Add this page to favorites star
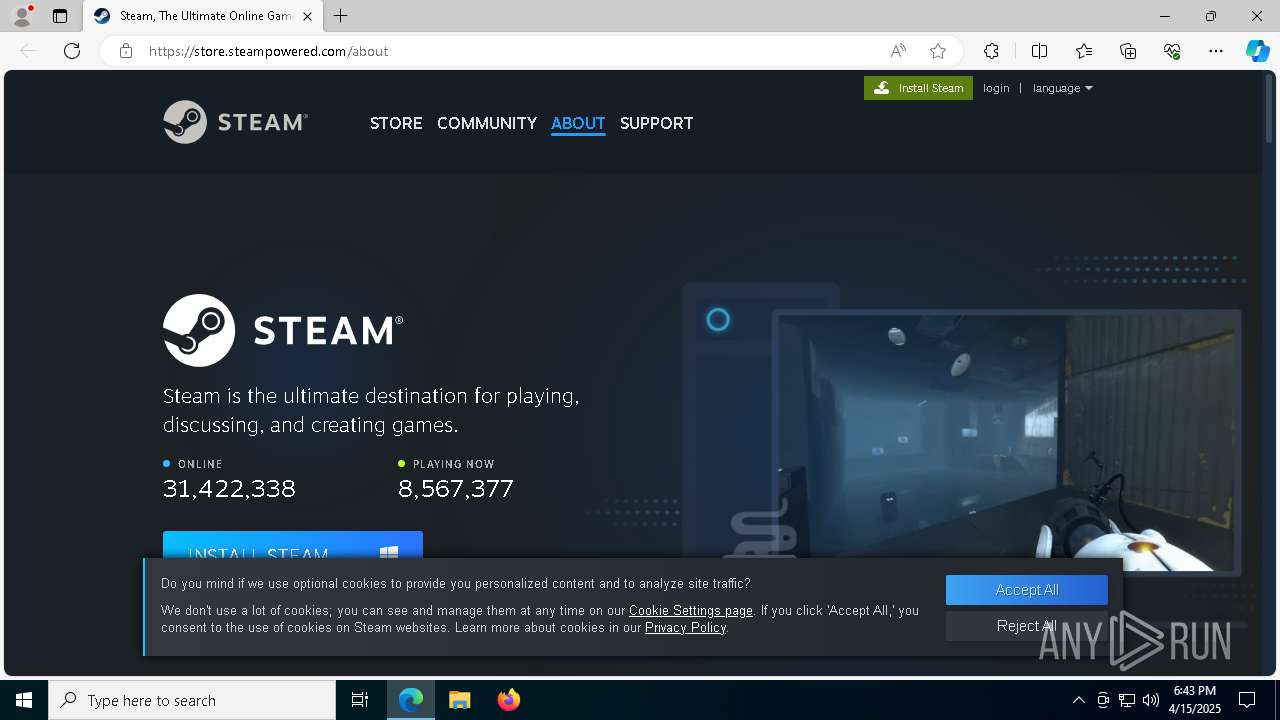This screenshot has width=1280, height=720. coord(938,51)
